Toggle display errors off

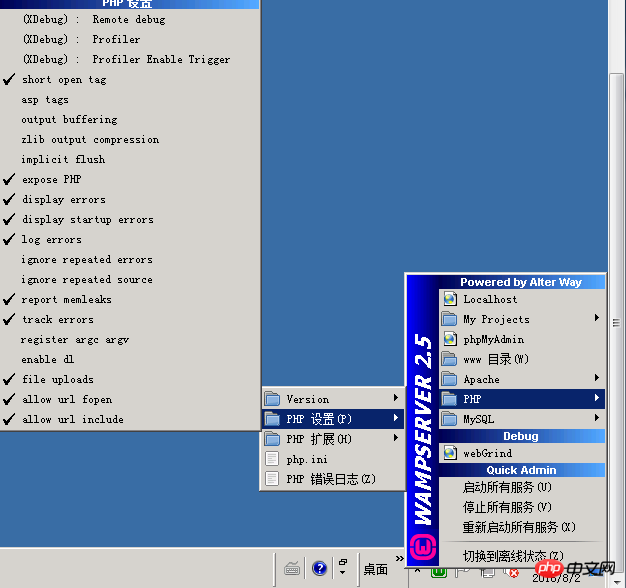click(130, 199)
